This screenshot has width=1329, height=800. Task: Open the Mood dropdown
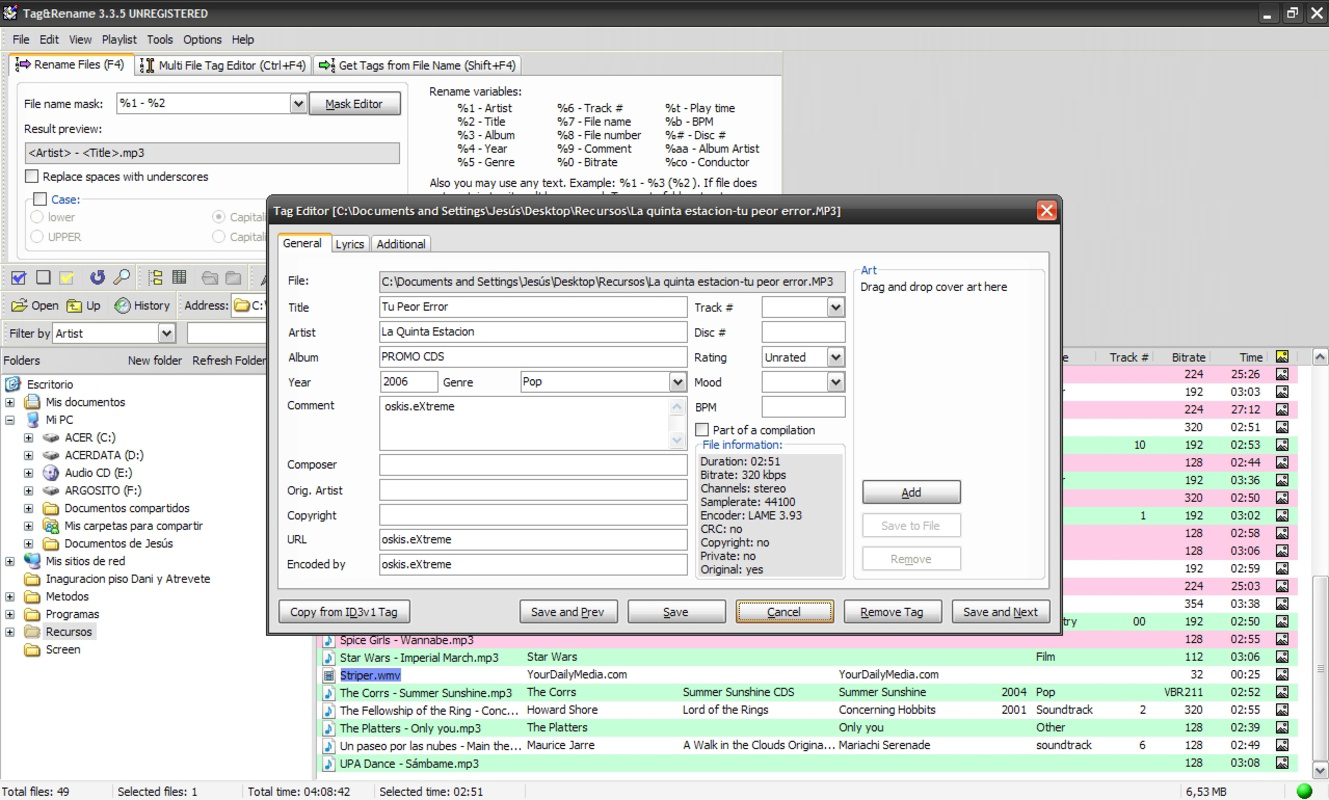[836, 382]
